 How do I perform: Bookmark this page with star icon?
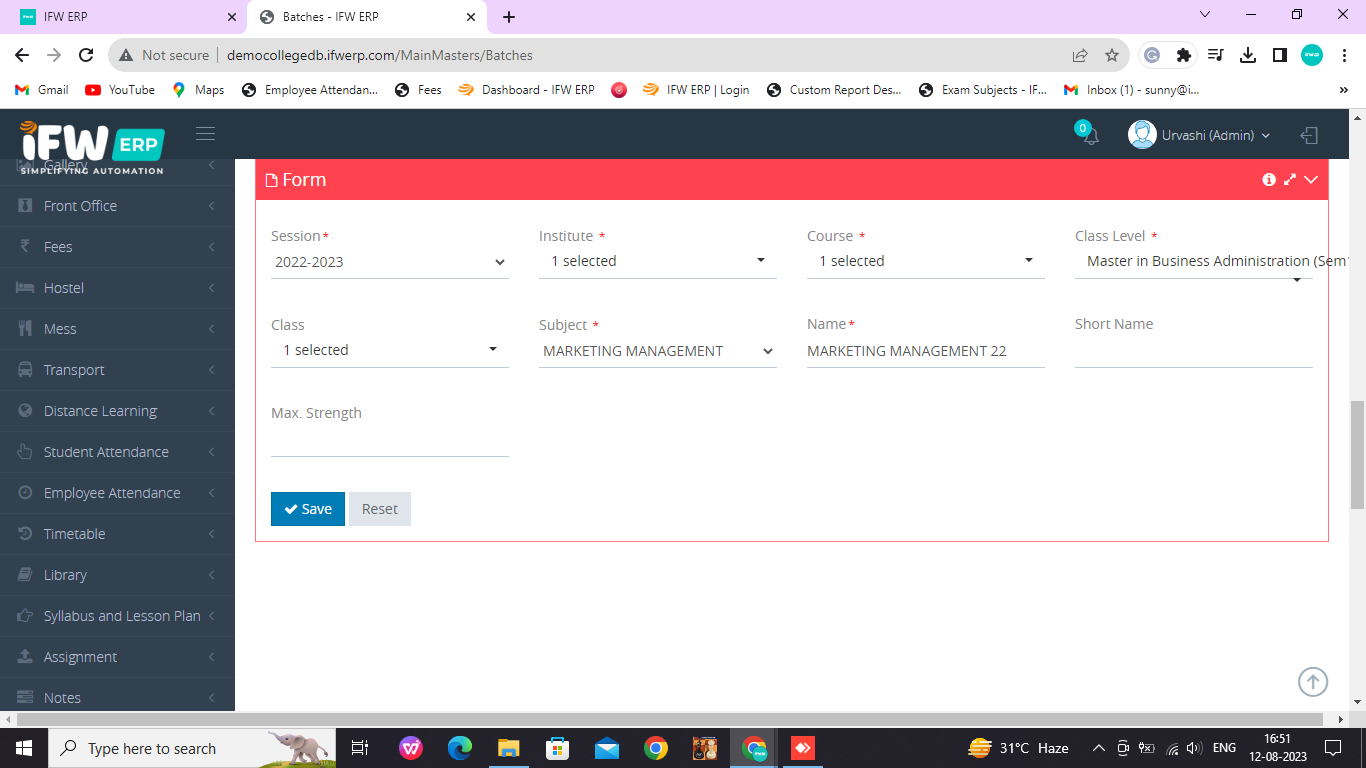pyautogui.click(x=1112, y=55)
